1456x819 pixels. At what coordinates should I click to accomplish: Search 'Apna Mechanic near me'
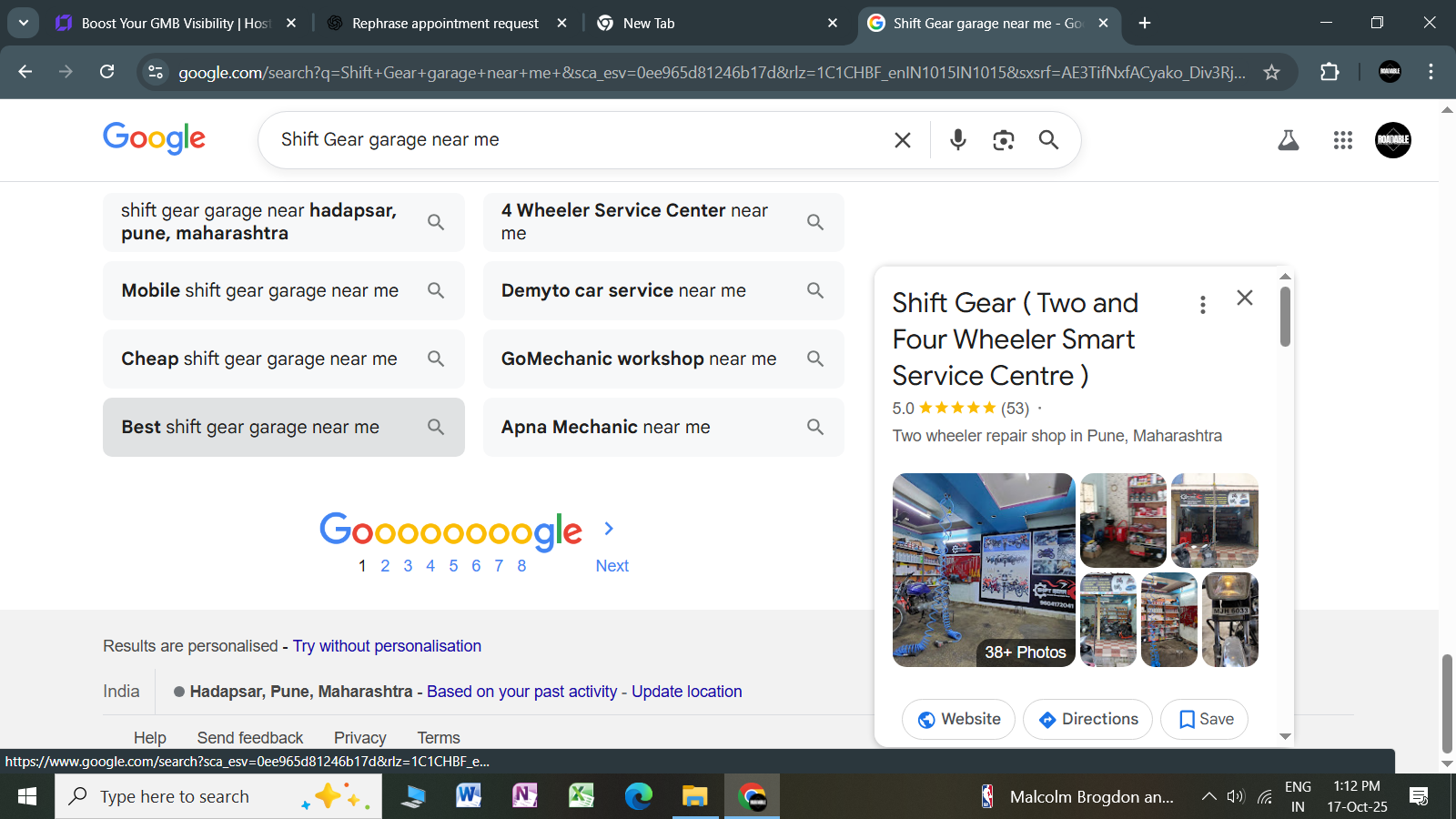(663, 427)
